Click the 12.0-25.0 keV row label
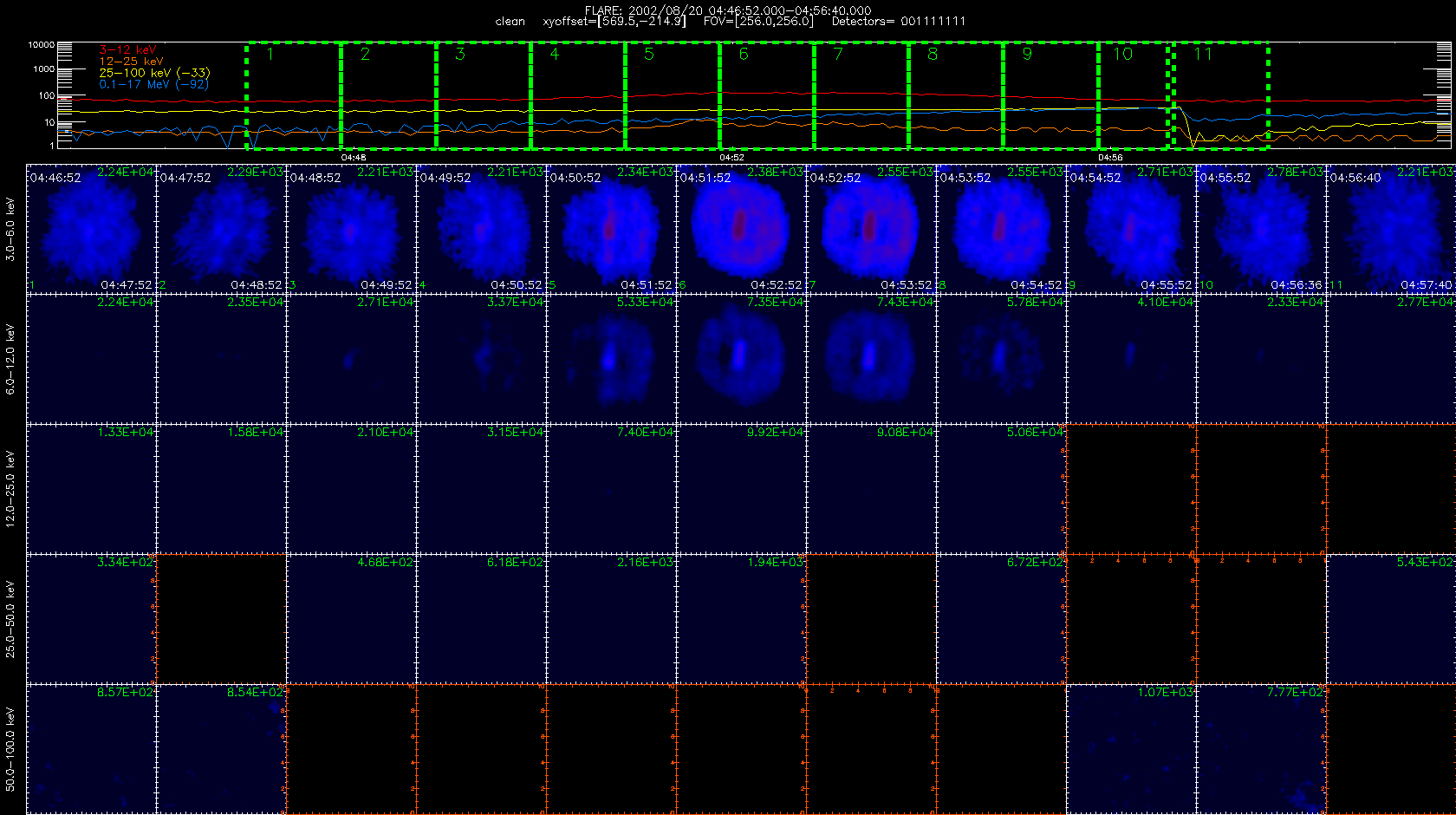The height and width of the screenshot is (815, 1456). tap(10, 489)
